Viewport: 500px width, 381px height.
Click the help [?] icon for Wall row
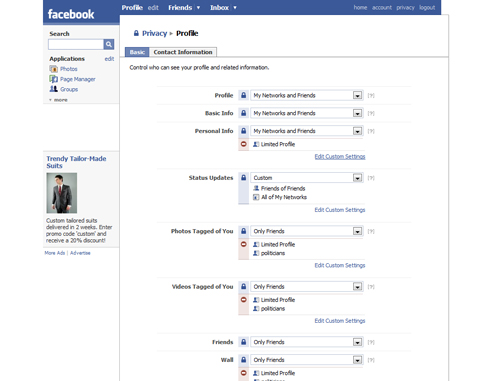371,360
